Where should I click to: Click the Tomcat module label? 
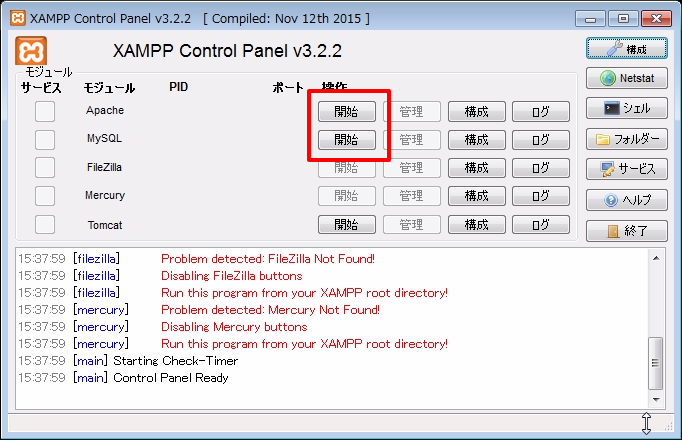click(x=105, y=225)
